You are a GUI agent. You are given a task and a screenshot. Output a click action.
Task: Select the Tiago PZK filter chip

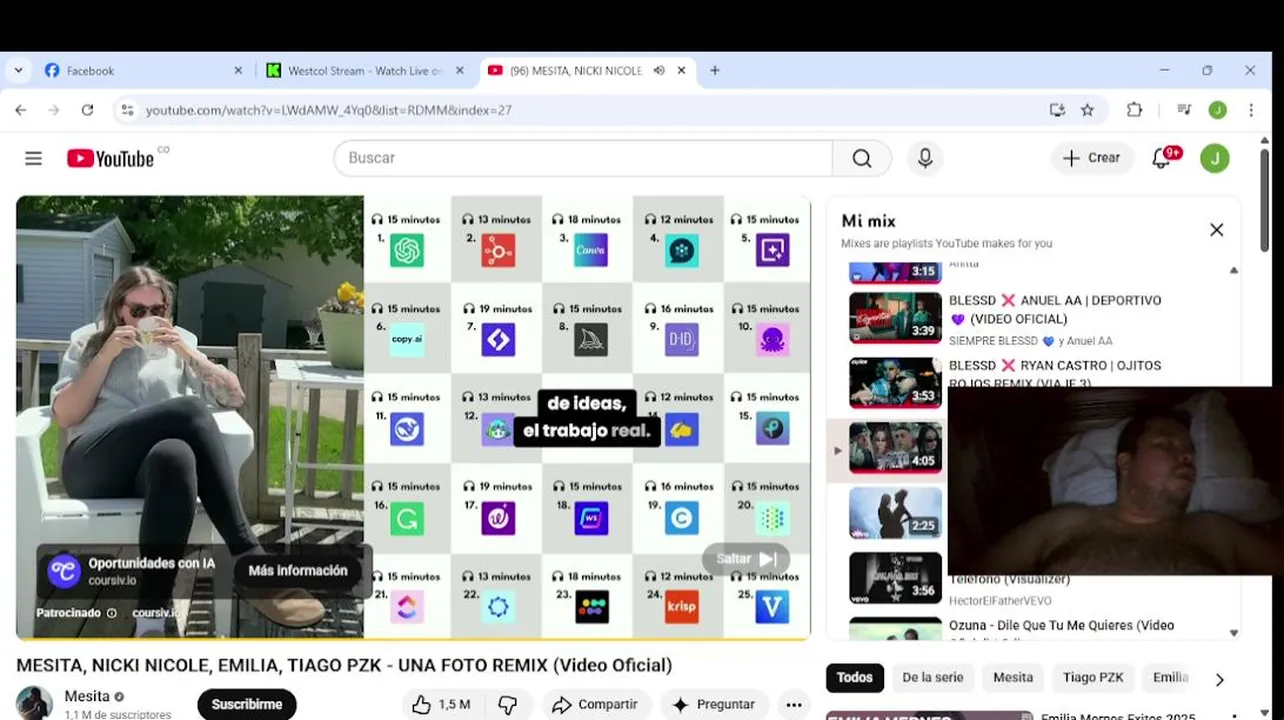pyautogui.click(x=1093, y=677)
